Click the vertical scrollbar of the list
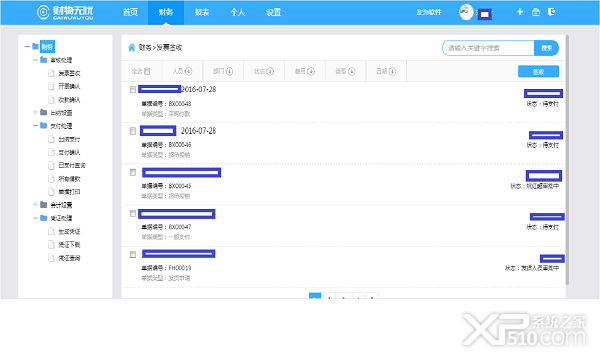The image size is (600, 360). click(x=567, y=160)
